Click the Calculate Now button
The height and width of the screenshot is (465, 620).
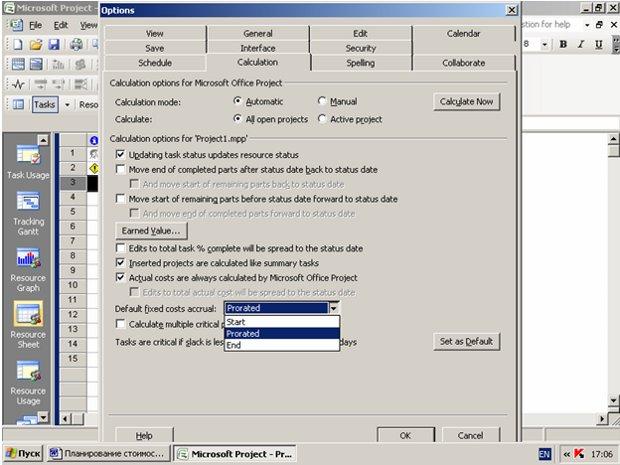(466, 102)
